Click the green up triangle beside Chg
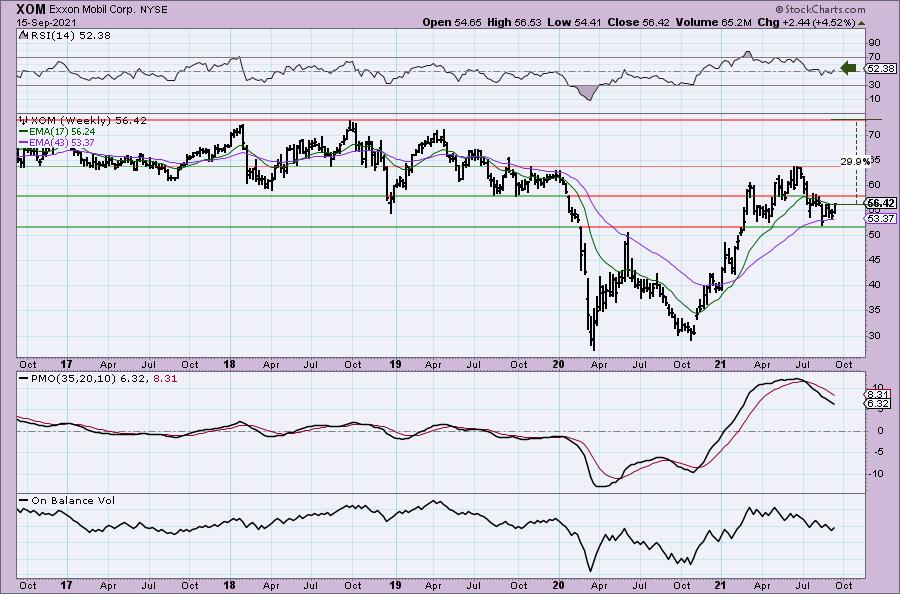This screenshot has width=900, height=594. coord(861,23)
